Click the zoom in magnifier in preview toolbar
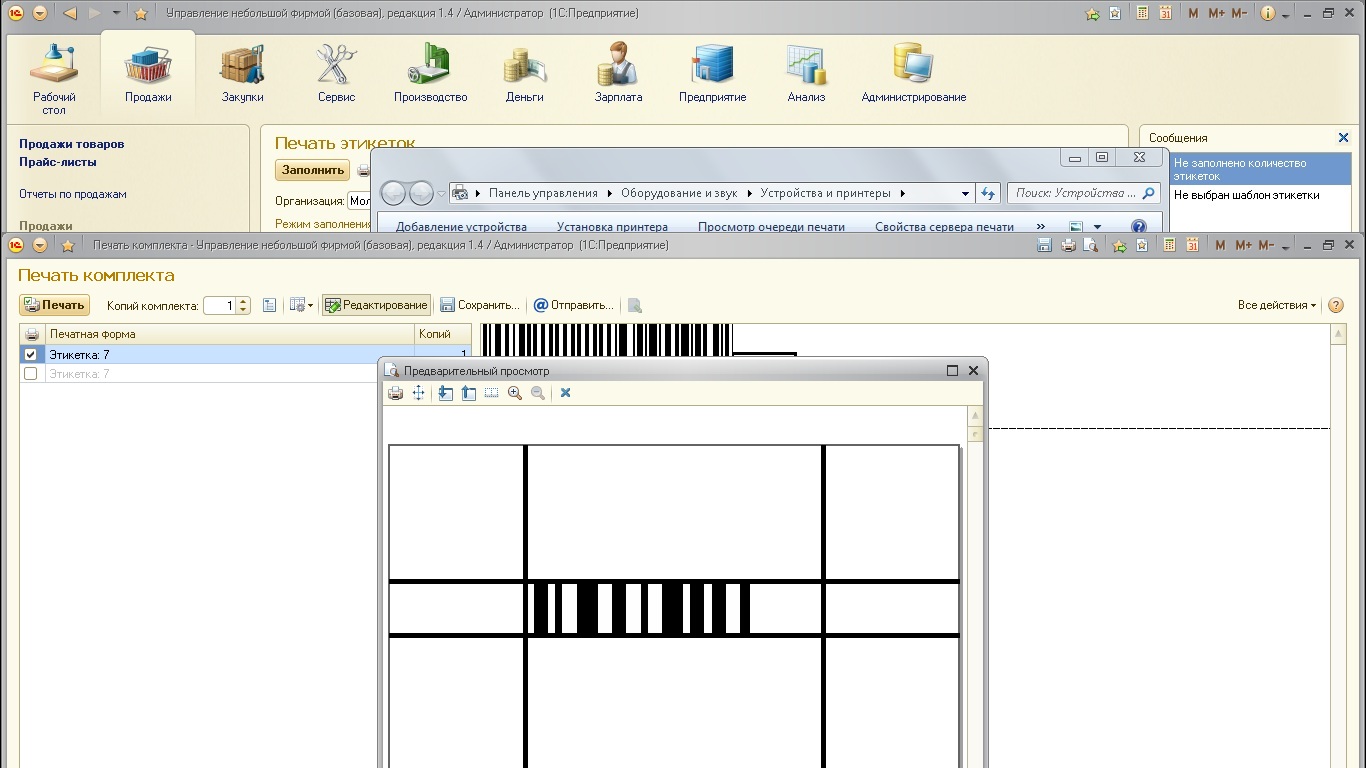The width and height of the screenshot is (1366, 768). click(515, 393)
